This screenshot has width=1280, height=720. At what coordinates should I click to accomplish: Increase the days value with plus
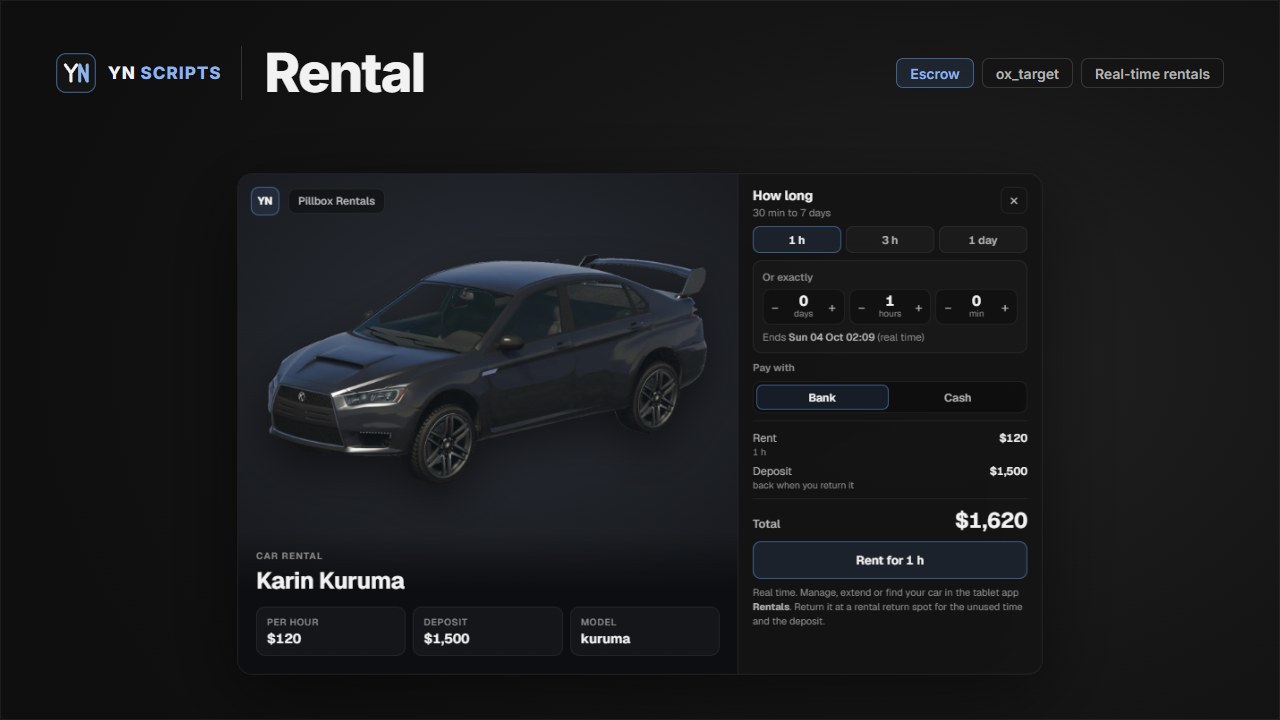[832, 308]
